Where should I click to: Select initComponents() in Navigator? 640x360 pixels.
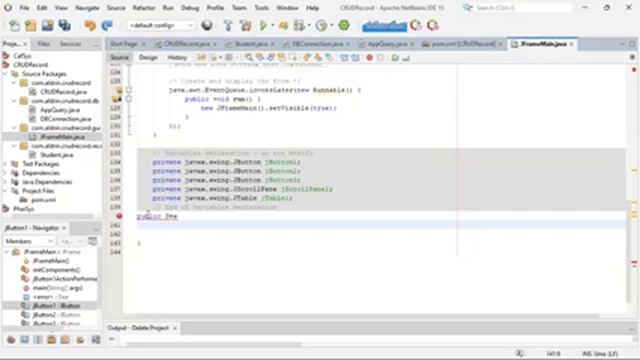(56, 270)
